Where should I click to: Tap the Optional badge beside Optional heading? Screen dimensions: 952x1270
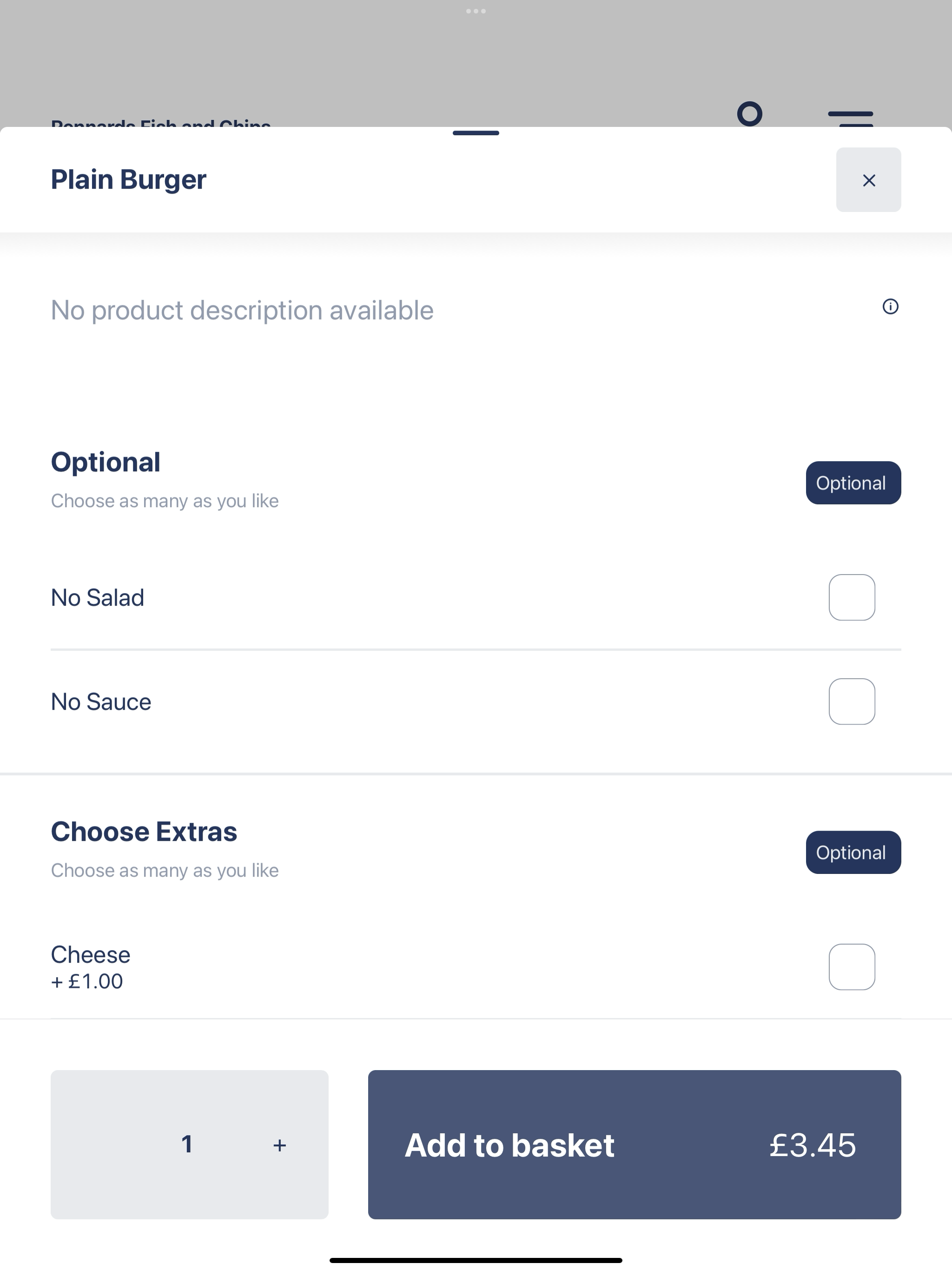pos(853,483)
